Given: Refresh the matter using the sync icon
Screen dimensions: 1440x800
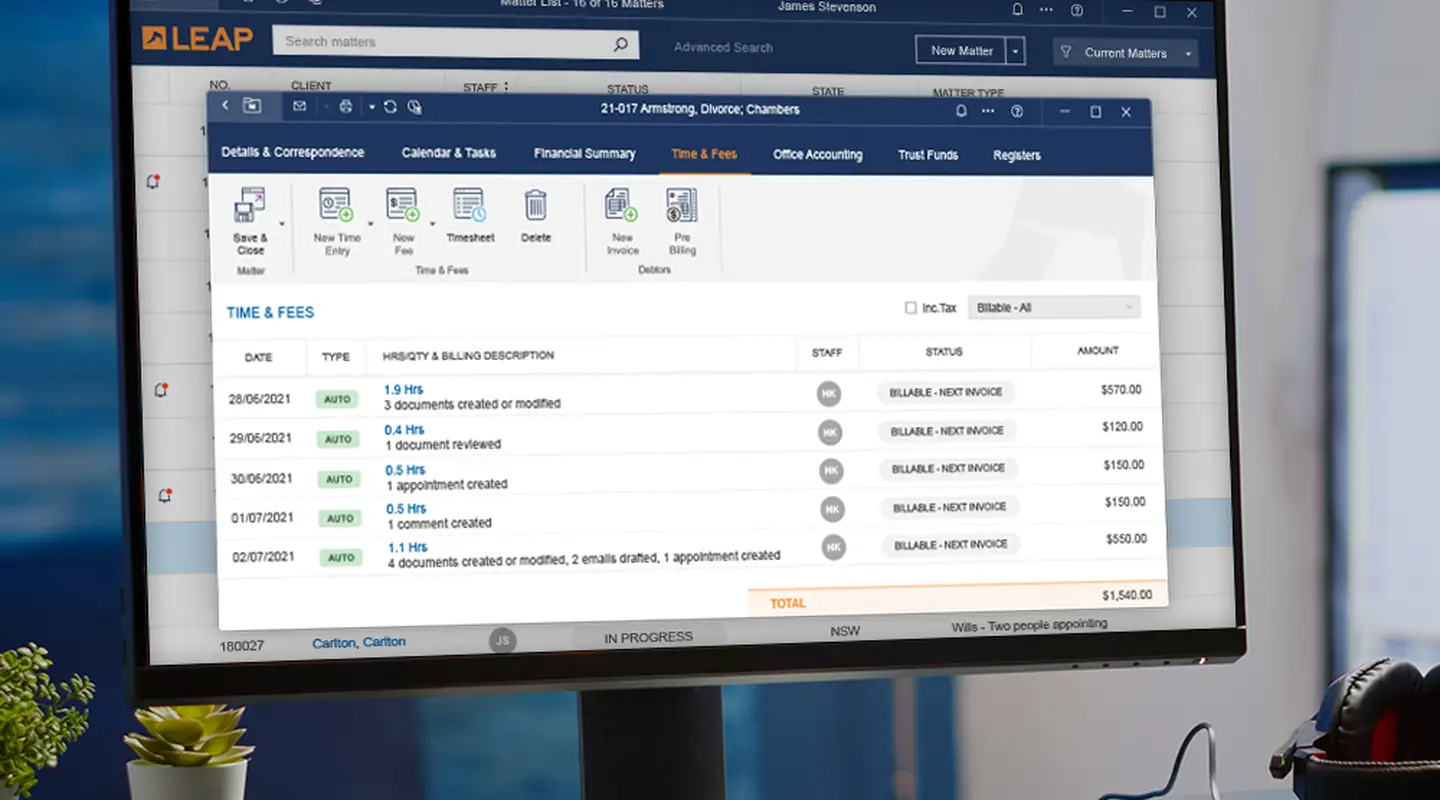Looking at the screenshot, I should [390, 107].
